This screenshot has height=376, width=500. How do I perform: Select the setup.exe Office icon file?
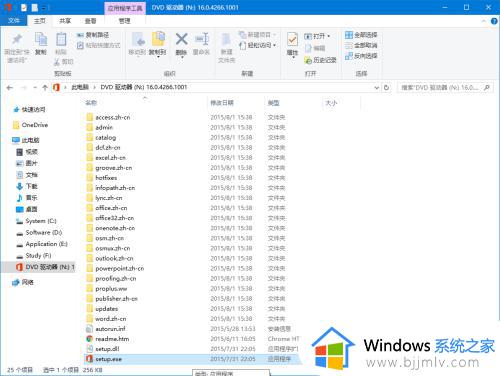point(89,359)
